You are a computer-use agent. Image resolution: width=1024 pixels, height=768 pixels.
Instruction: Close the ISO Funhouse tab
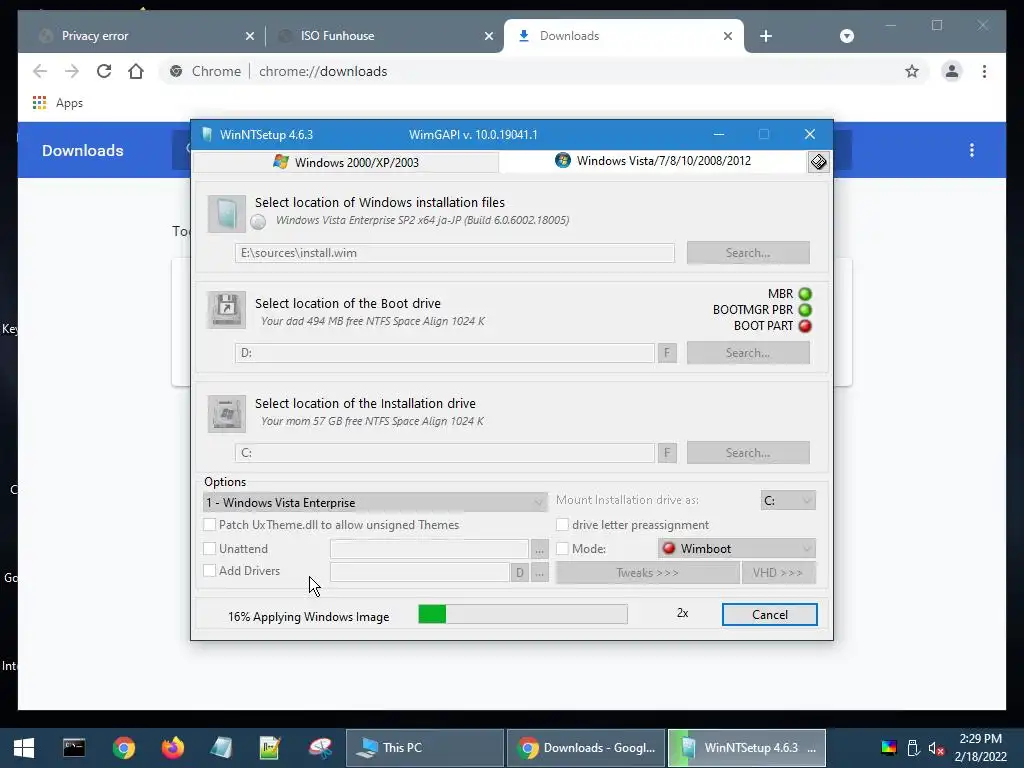(x=488, y=36)
